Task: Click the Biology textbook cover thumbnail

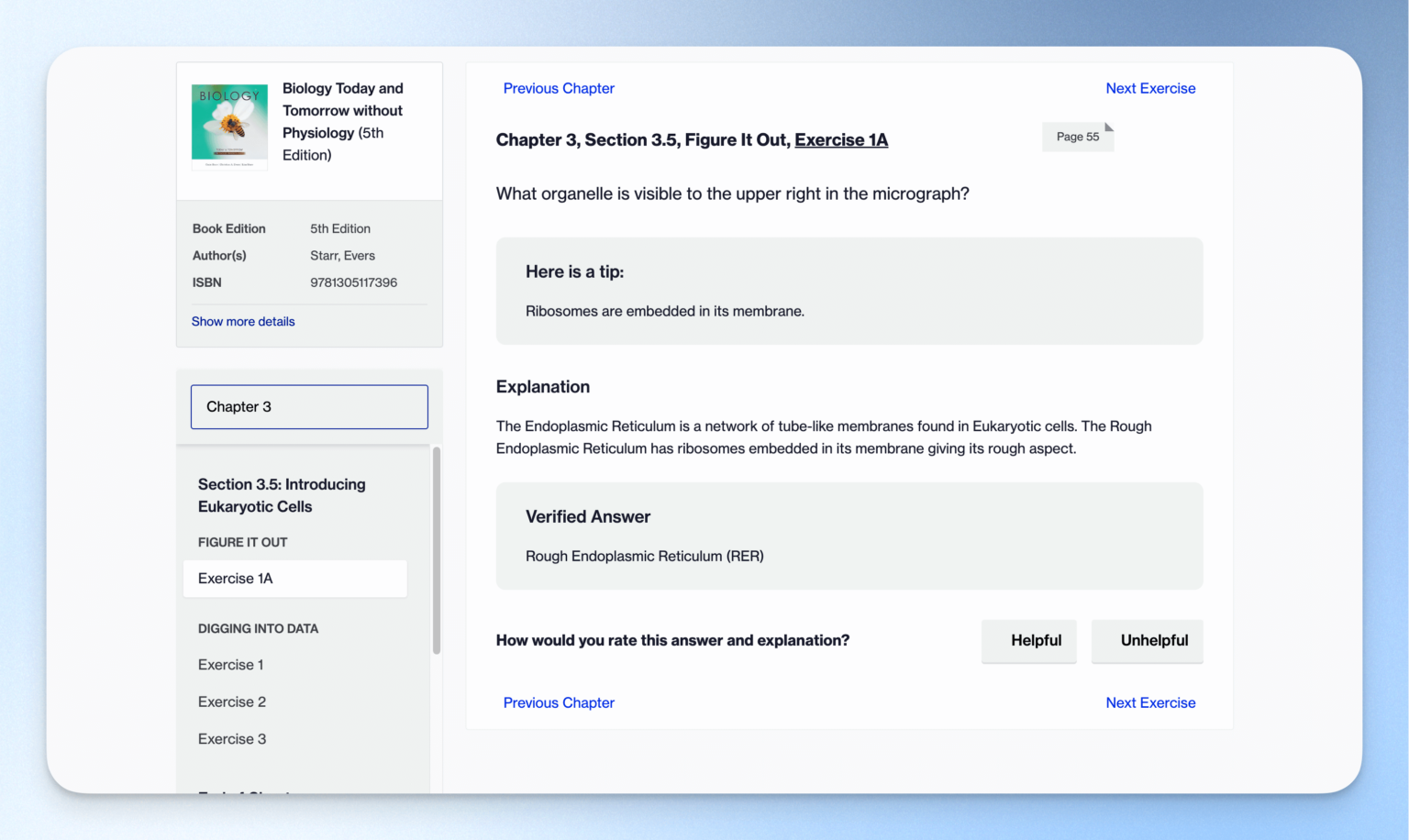Action: [229, 126]
